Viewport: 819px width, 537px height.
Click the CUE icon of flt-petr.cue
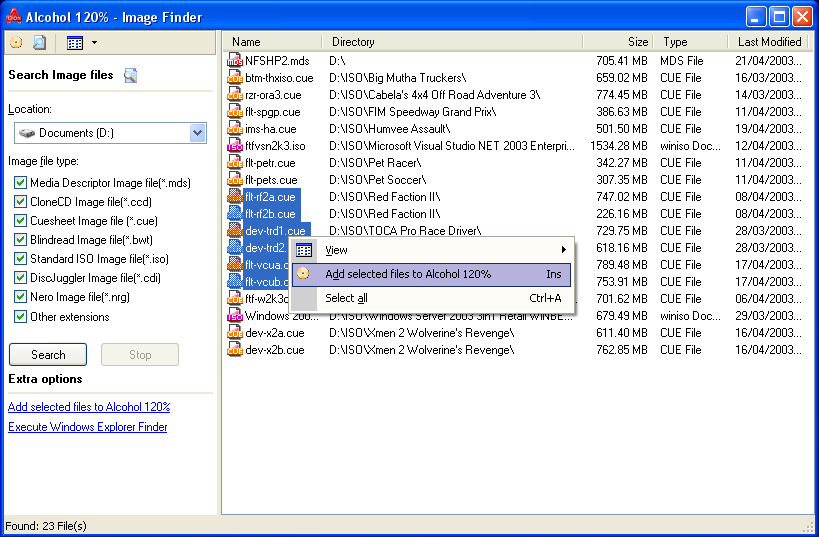[x=235, y=162]
